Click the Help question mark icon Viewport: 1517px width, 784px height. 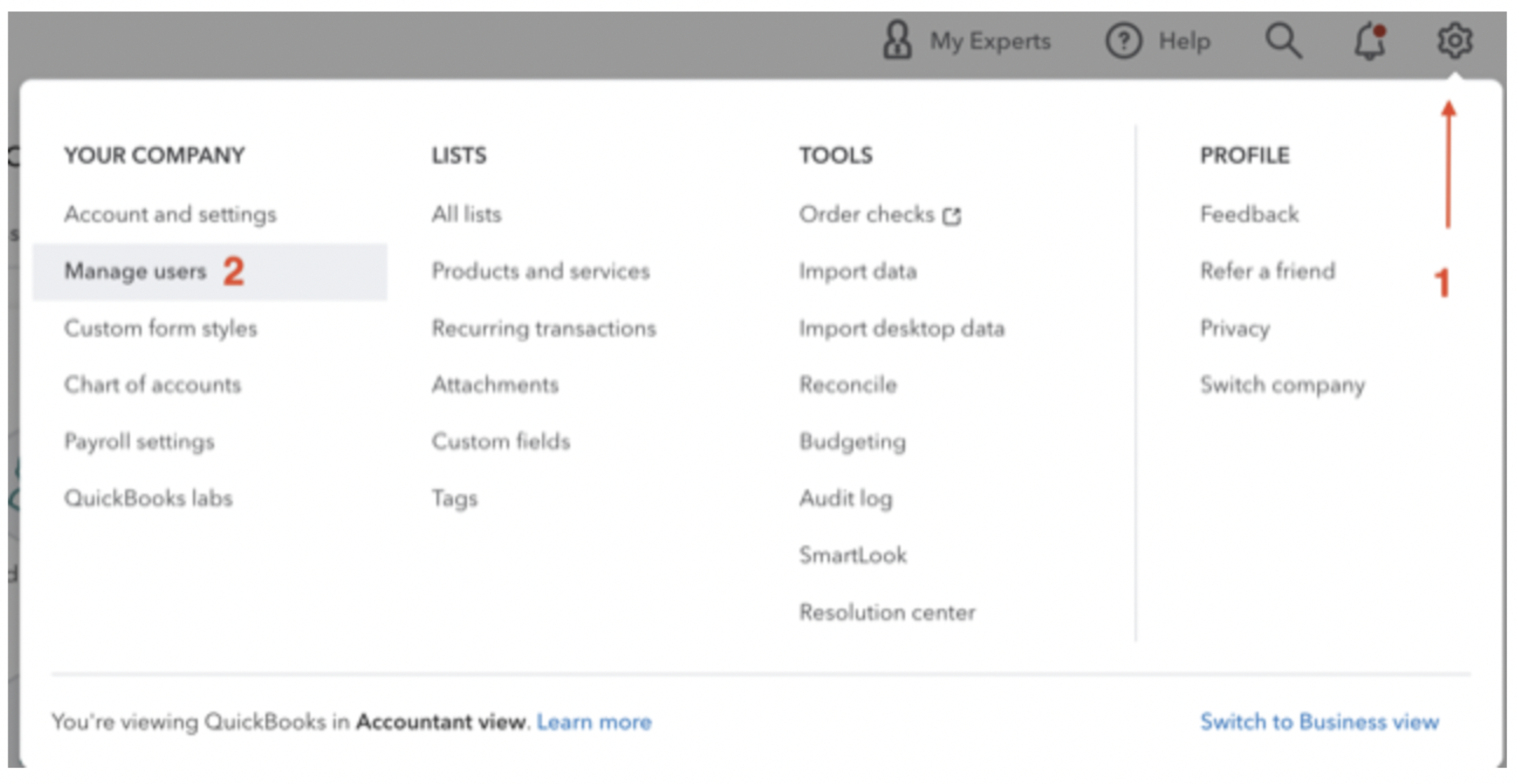(1123, 42)
